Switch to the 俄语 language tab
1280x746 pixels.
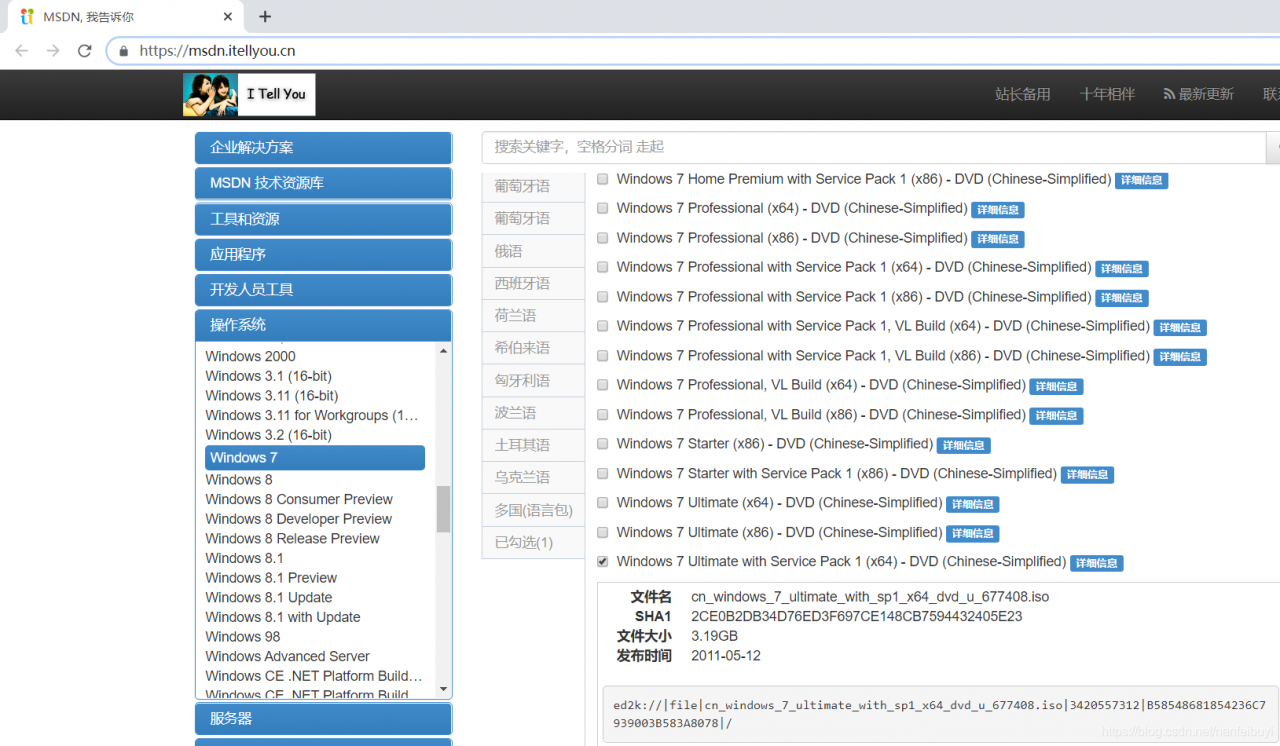click(x=533, y=251)
